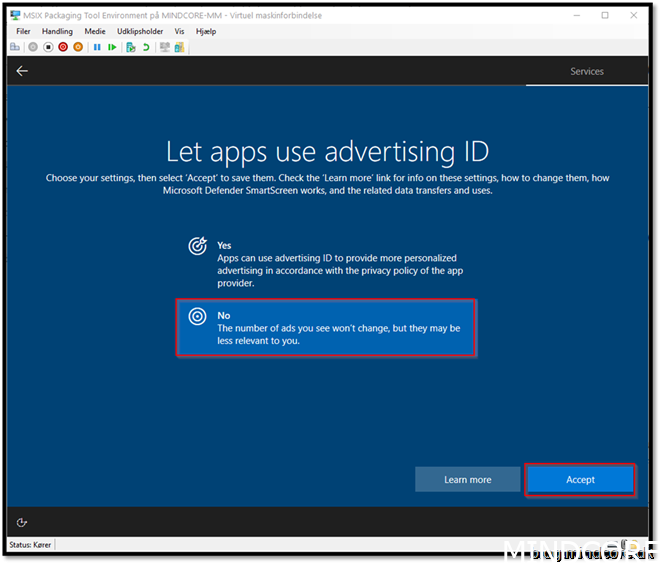Click the green Reset toolbar icon
Screen dimensions: 661x564
112,47
